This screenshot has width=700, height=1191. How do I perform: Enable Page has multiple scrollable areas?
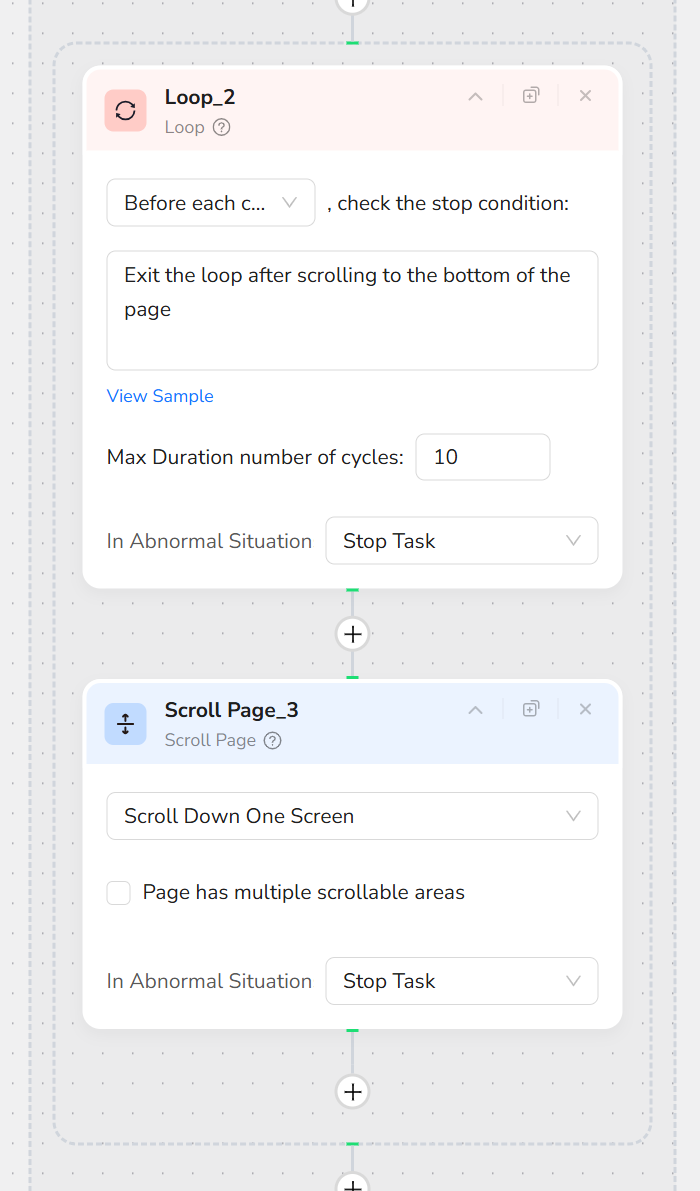click(118, 892)
